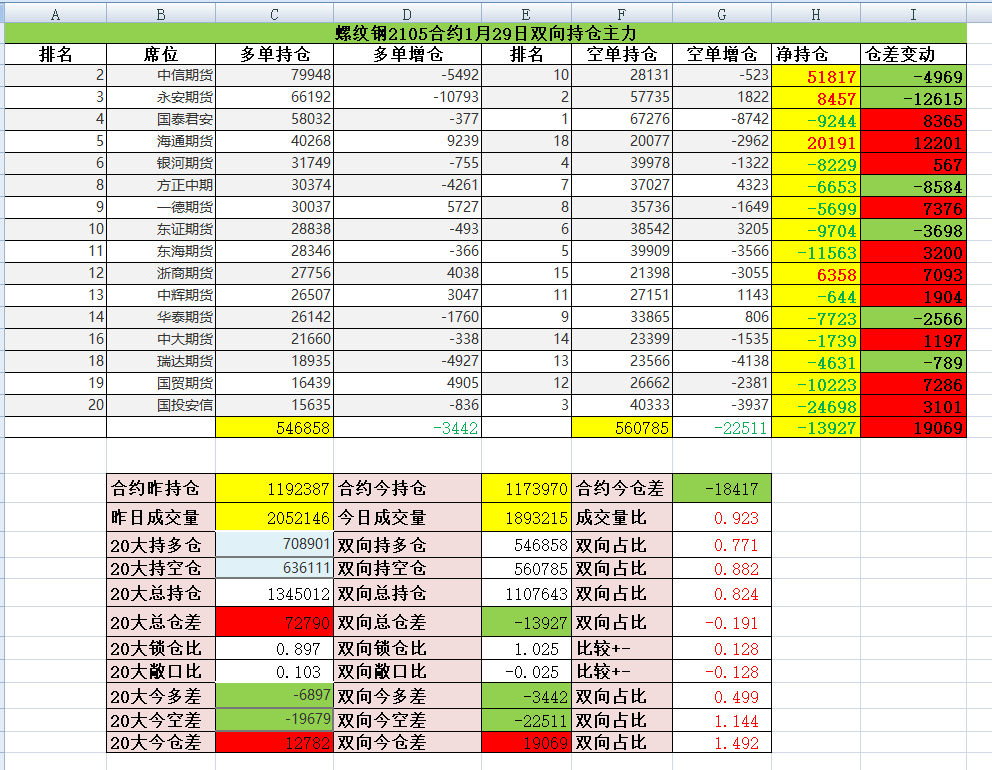The height and width of the screenshot is (770, 992).
Task: Click the 仓差变动 header cell
Action: point(913,54)
